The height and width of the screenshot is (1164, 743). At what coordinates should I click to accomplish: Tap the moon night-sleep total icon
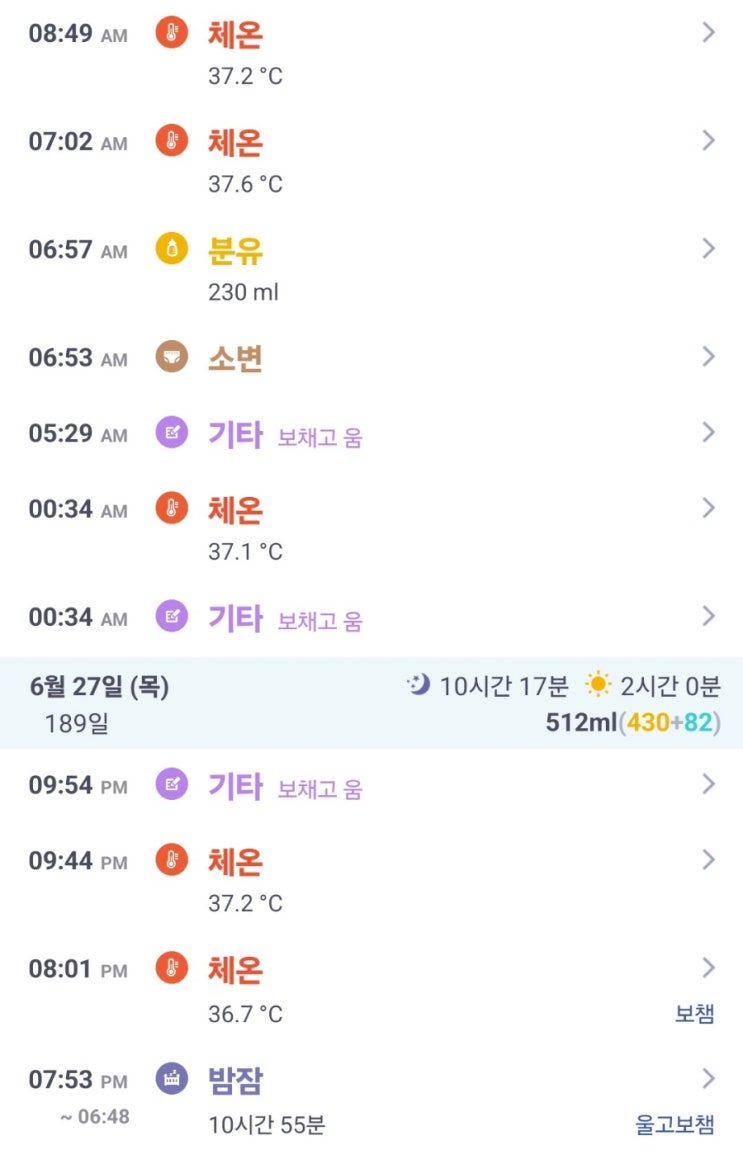click(418, 685)
